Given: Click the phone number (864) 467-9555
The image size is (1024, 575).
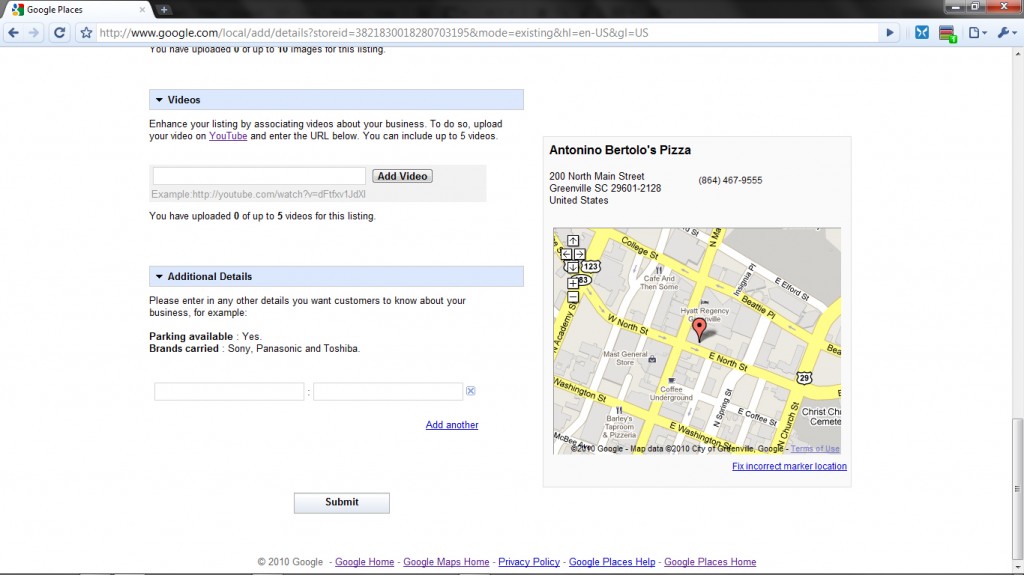Looking at the screenshot, I should (x=730, y=180).
